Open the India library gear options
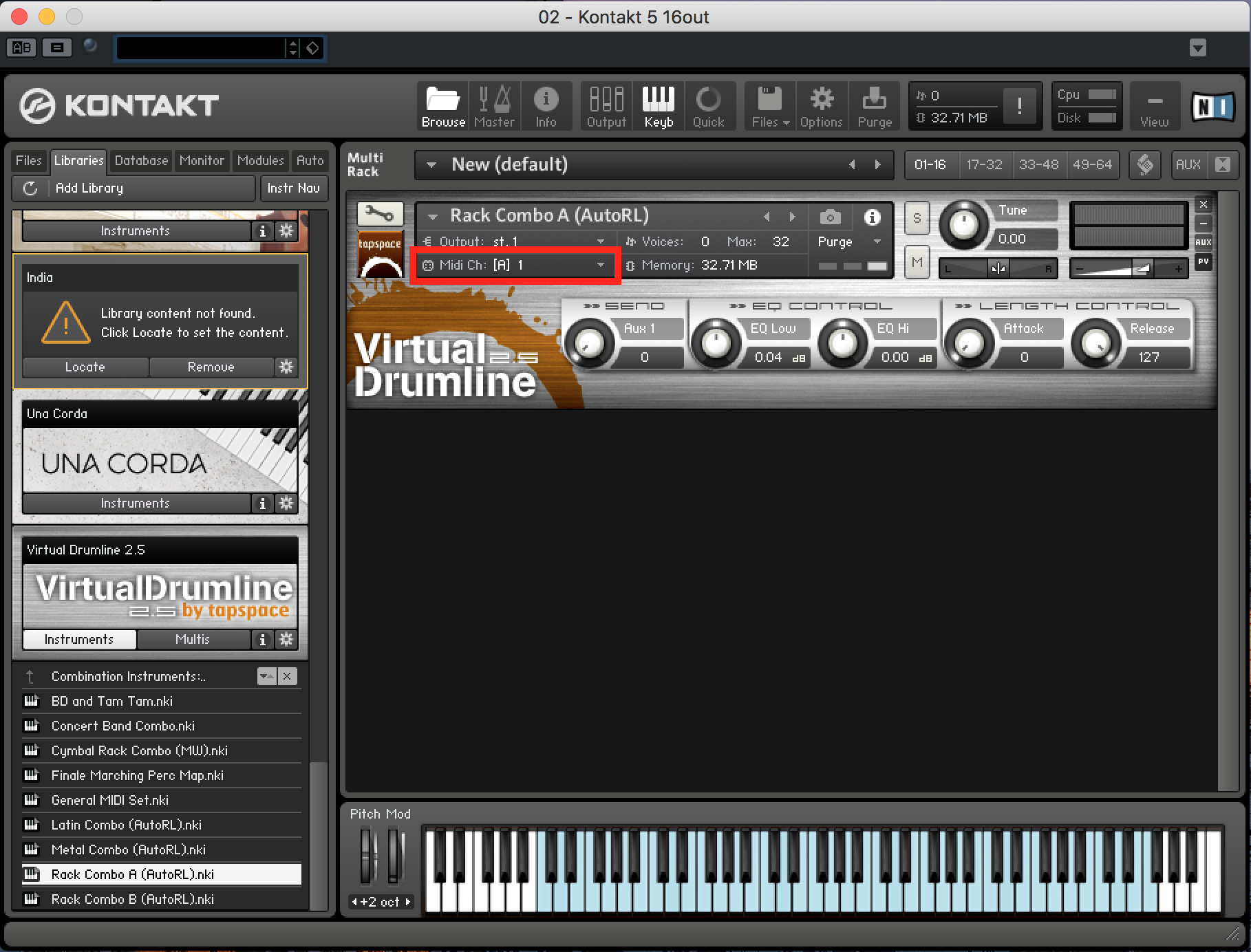 click(286, 367)
